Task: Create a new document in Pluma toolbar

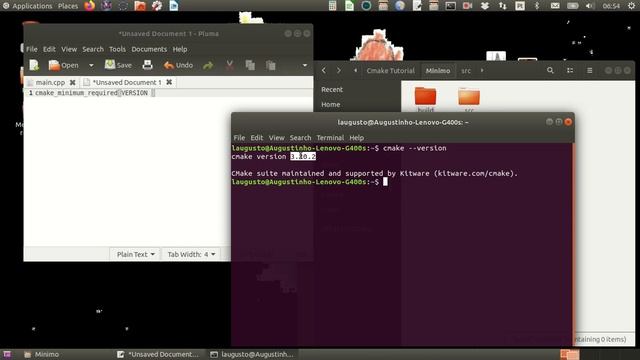Action: click(x=34, y=65)
